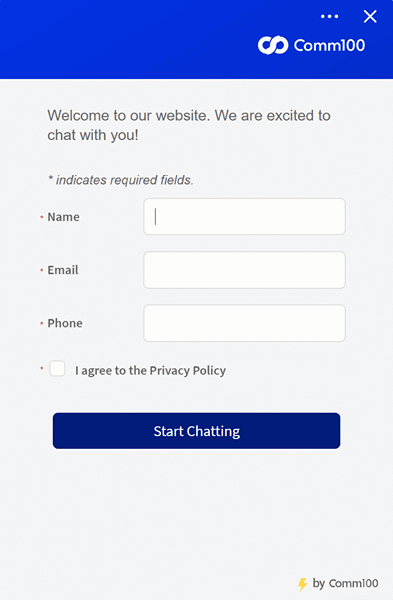Click the welcome greeting message text
The height and width of the screenshot is (600, 393).
[x=189, y=125]
